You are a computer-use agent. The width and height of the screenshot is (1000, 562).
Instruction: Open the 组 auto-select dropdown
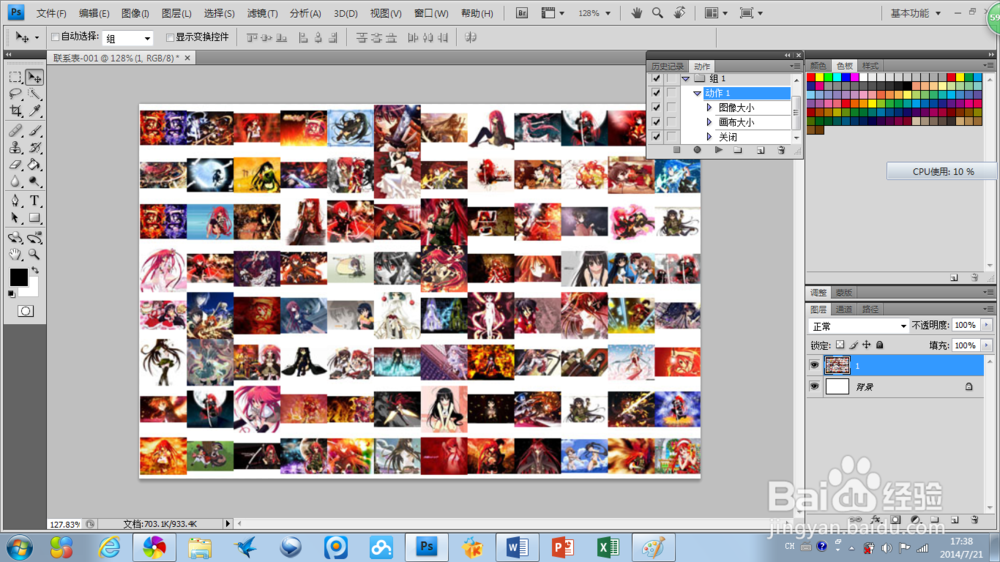pos(128,38)
